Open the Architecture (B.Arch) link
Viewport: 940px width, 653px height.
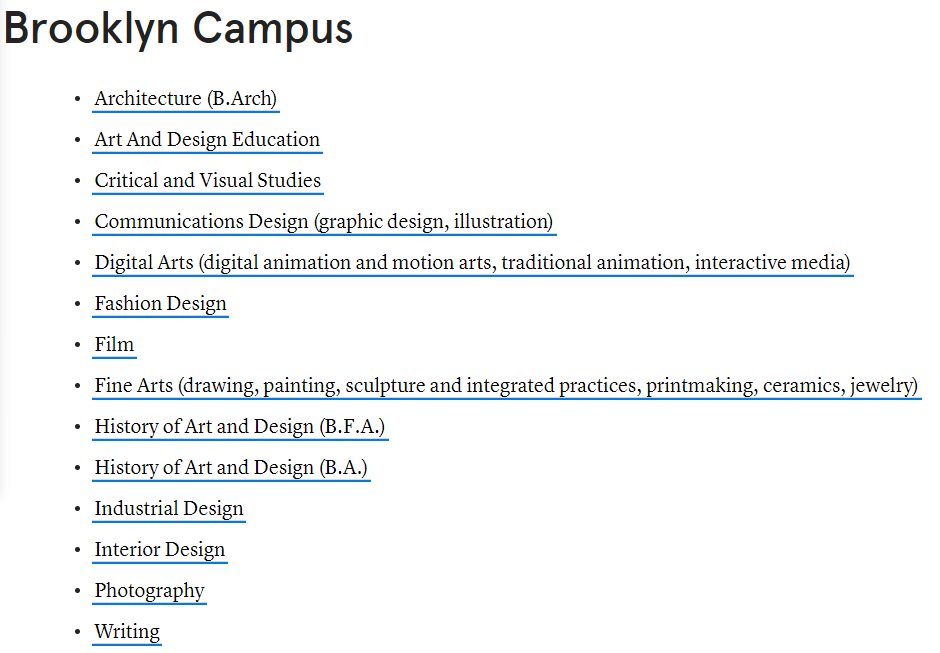[x=186, y=99]
